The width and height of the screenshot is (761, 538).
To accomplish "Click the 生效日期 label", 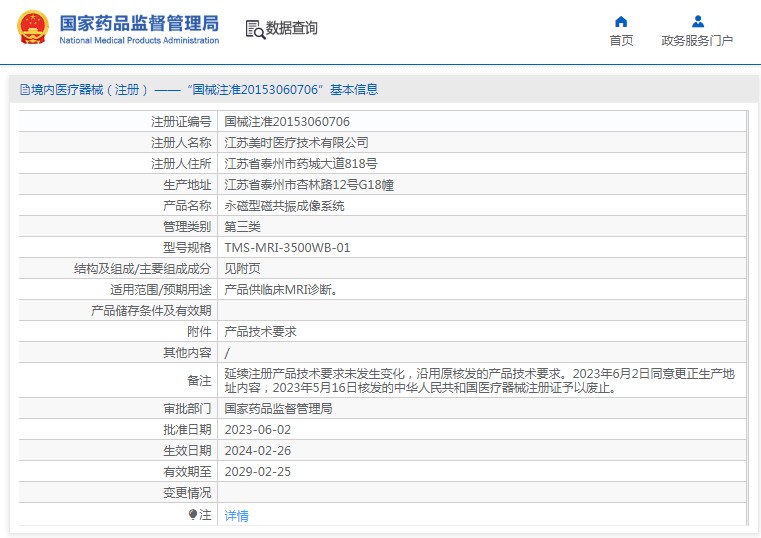I will pyautogui.click(x=187, y=451).
